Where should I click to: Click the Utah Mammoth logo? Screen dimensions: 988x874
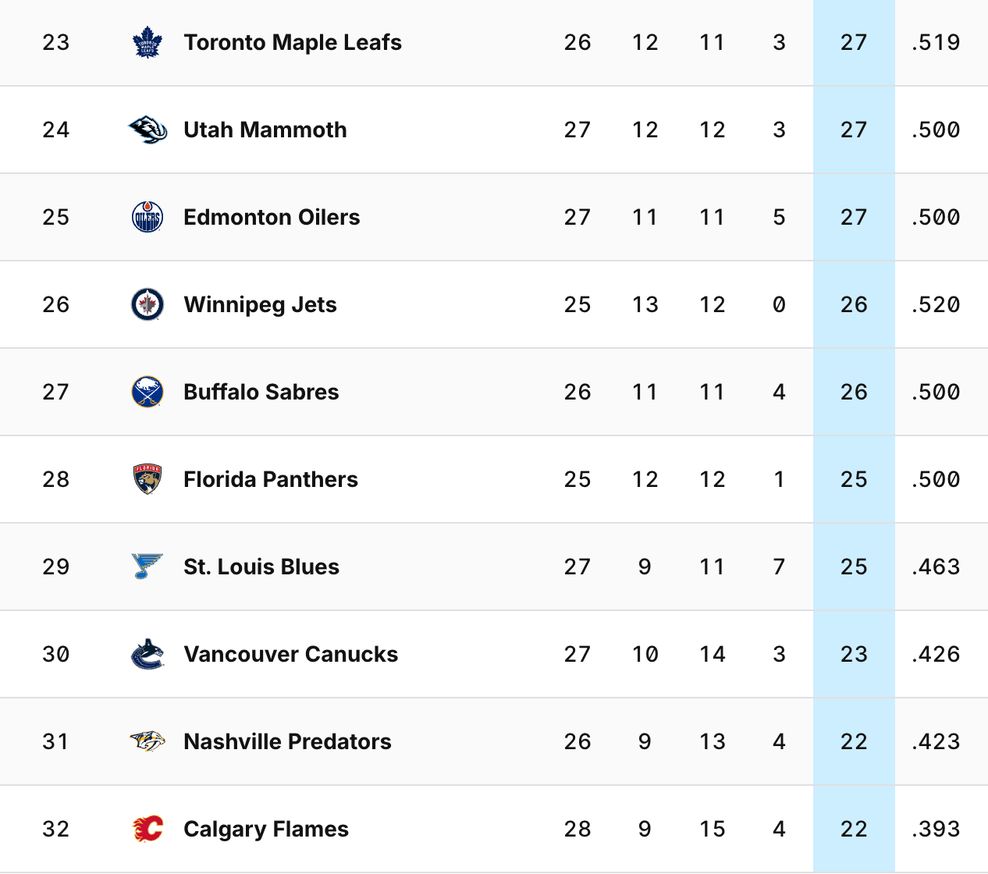pos(148,130)
